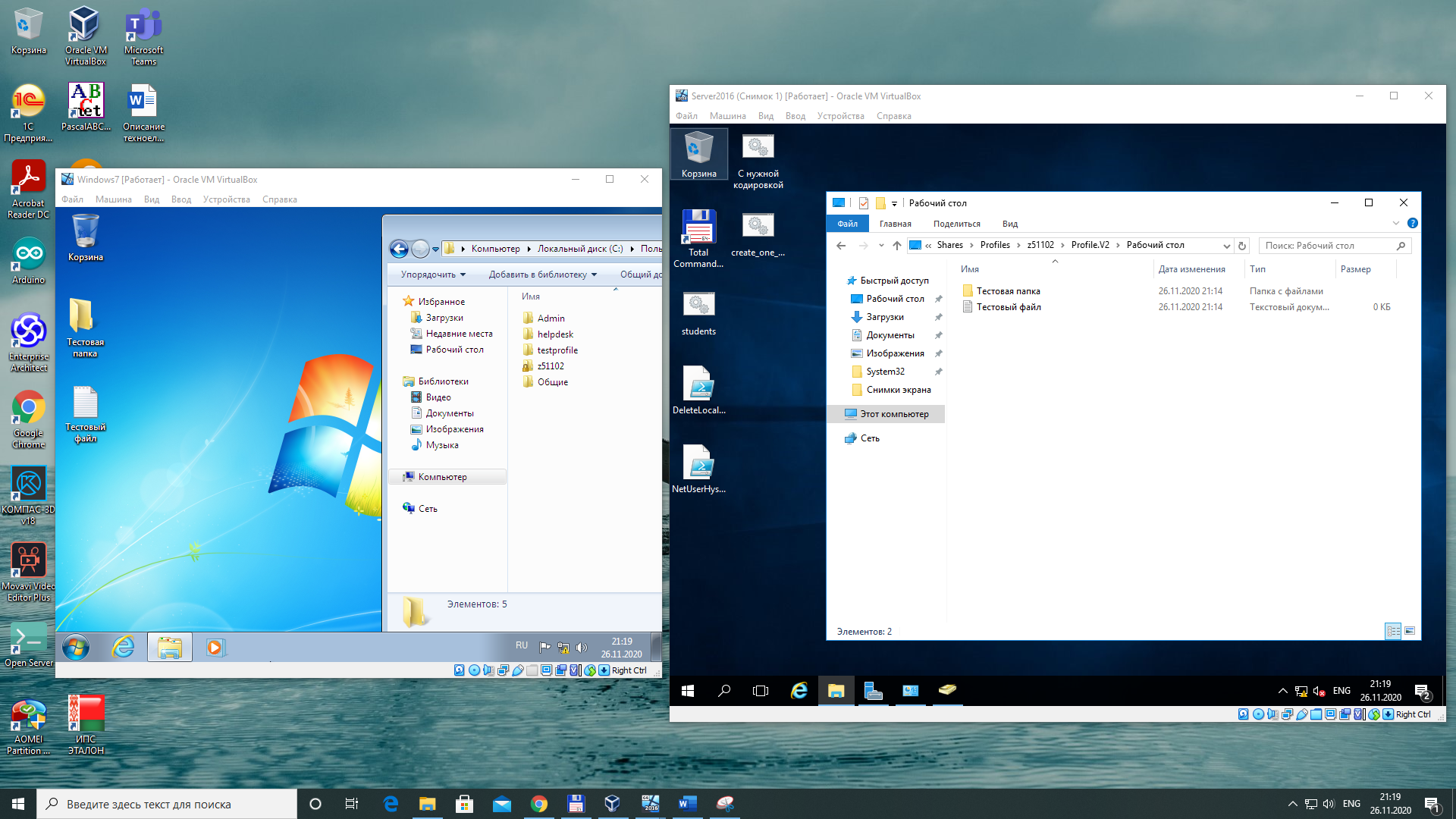Click Internet Explorer in Windows 7 taskbar
Screen dimensions: 1456x819
tap(123, 648)
